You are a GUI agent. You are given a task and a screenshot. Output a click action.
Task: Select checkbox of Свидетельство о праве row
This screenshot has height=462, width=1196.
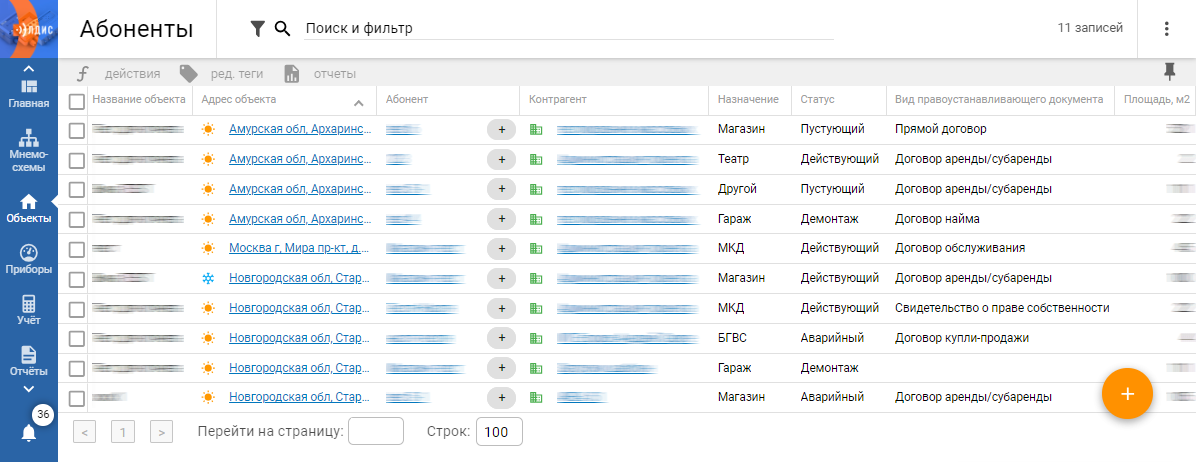tap(76, 309)
